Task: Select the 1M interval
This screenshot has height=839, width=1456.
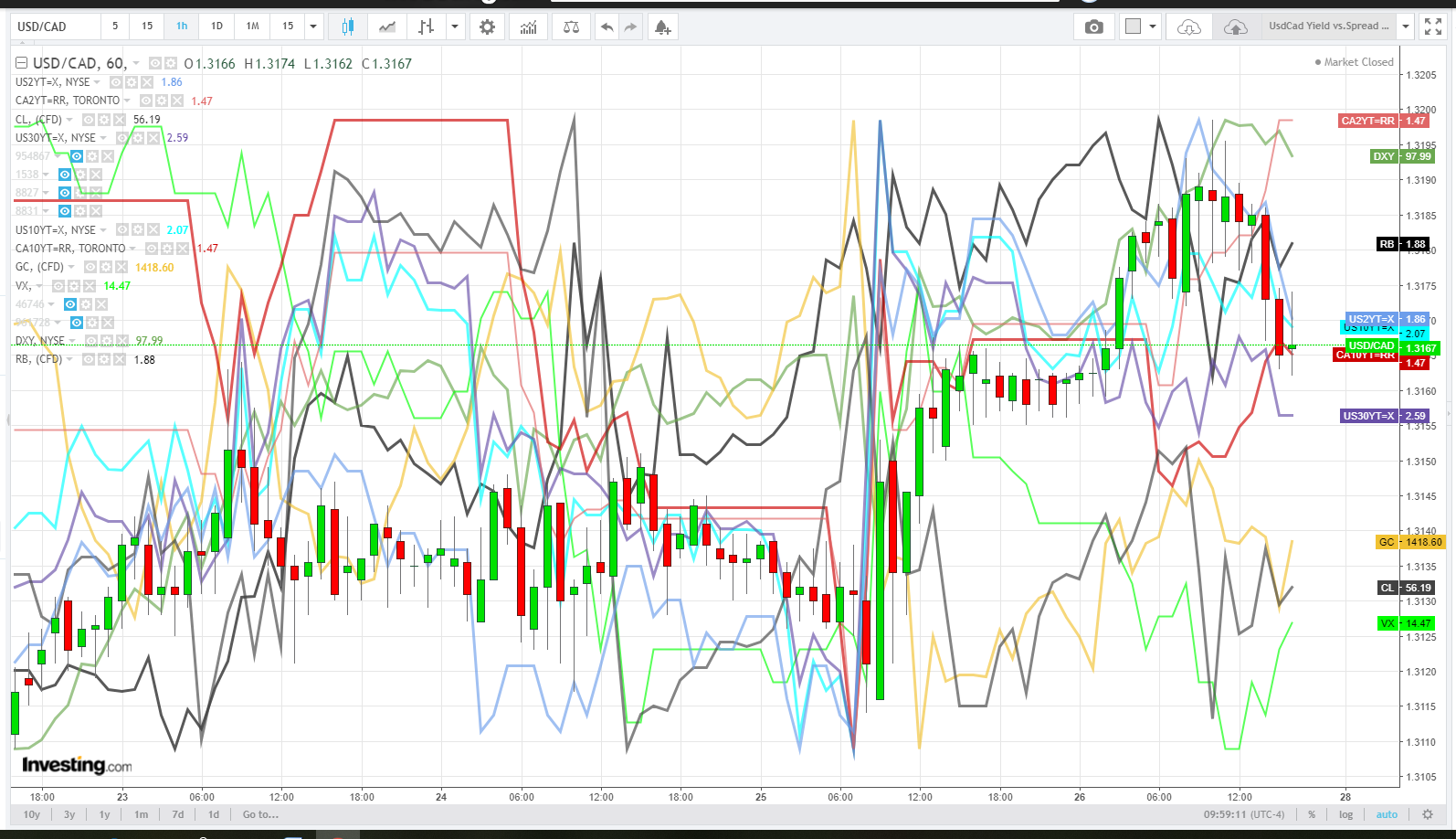Action: (252, 27)
